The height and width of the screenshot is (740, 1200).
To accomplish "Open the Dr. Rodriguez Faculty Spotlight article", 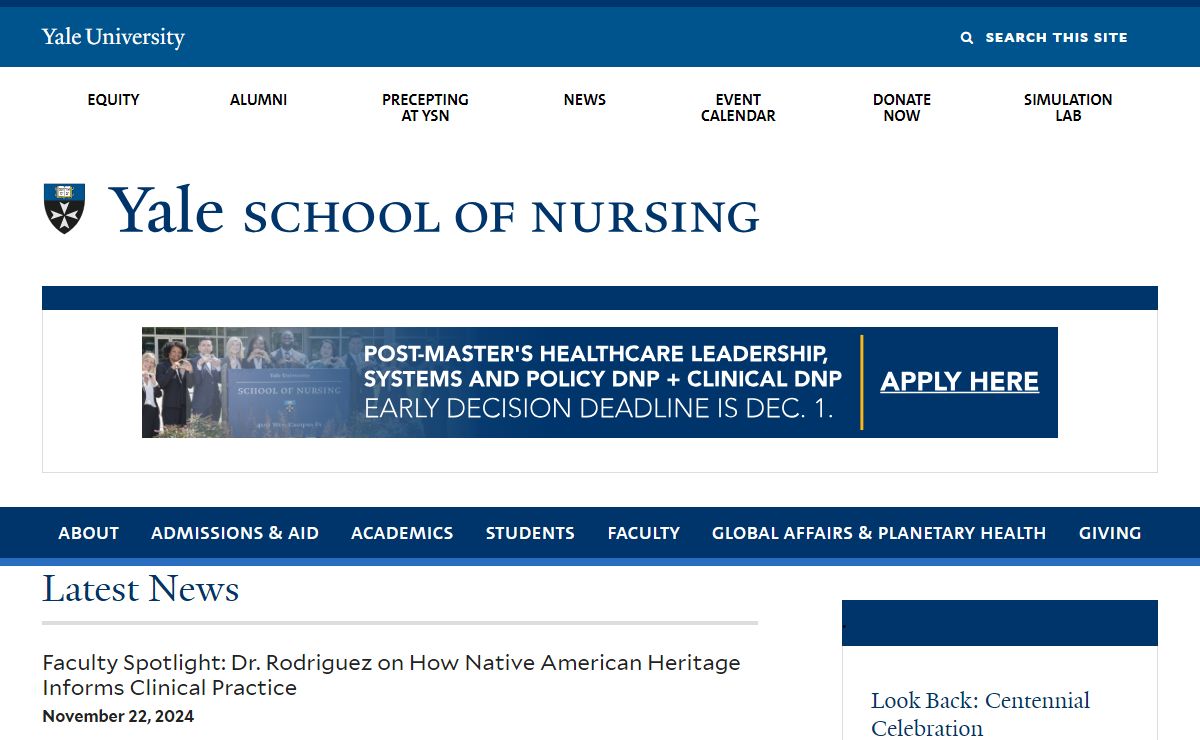I will 391,675.
